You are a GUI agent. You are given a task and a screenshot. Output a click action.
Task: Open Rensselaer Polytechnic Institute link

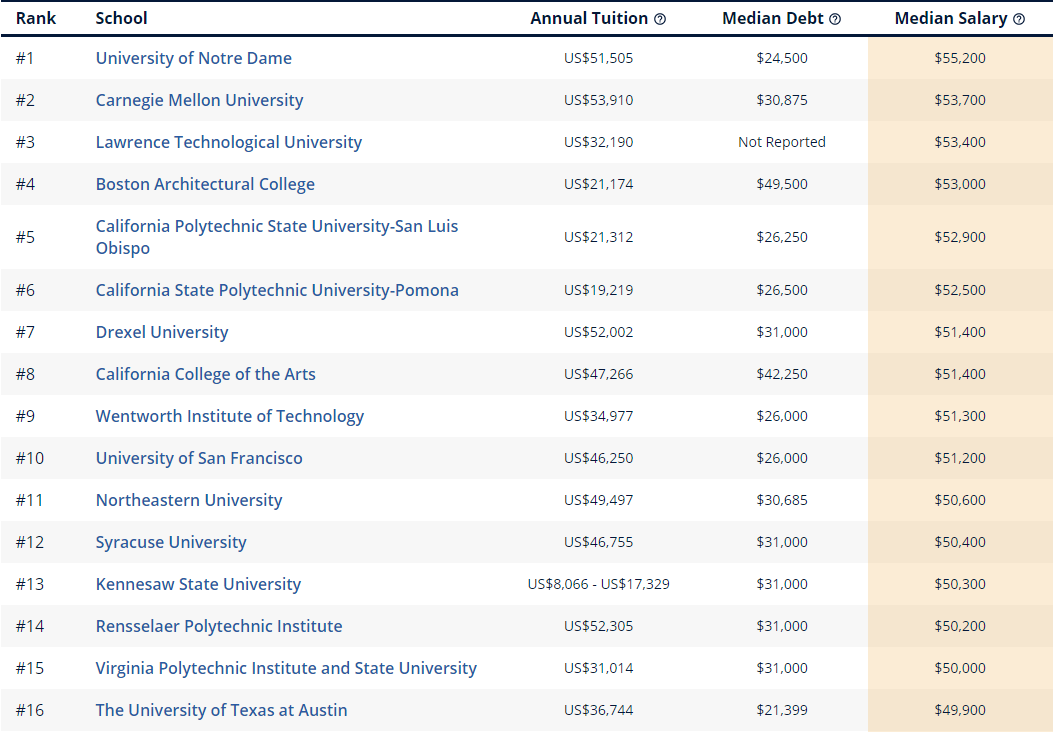click(219, 626)
